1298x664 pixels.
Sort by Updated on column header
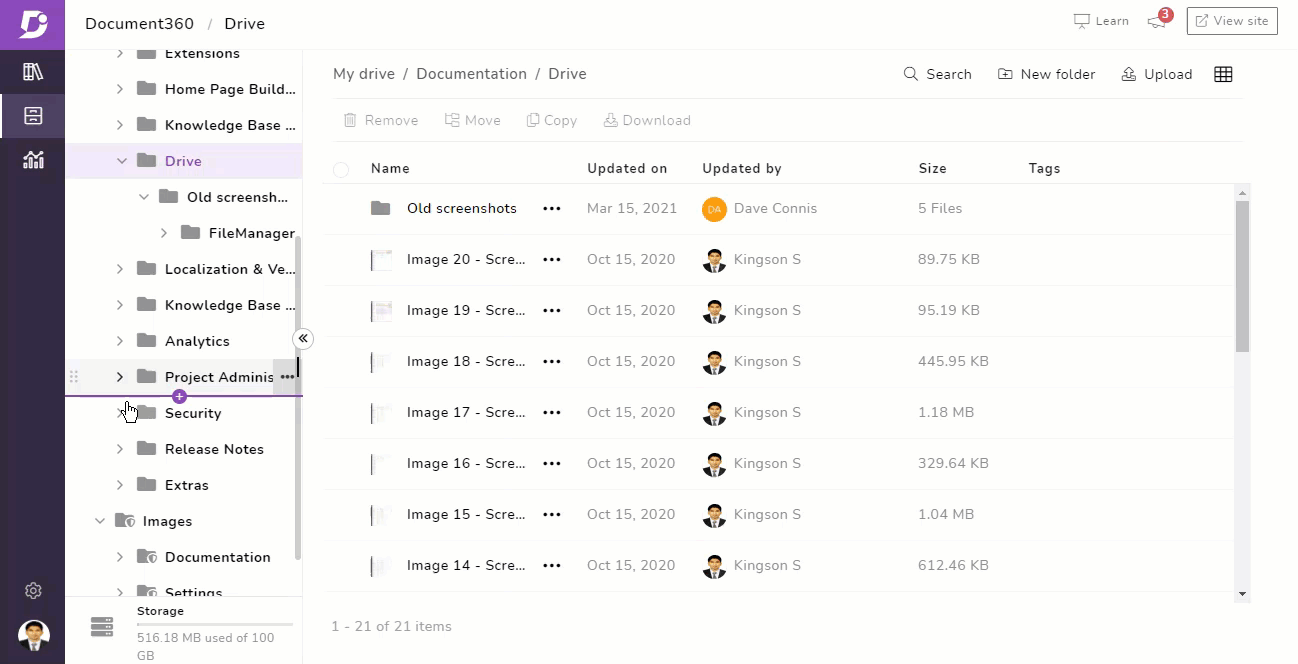(x=627, y=169)
